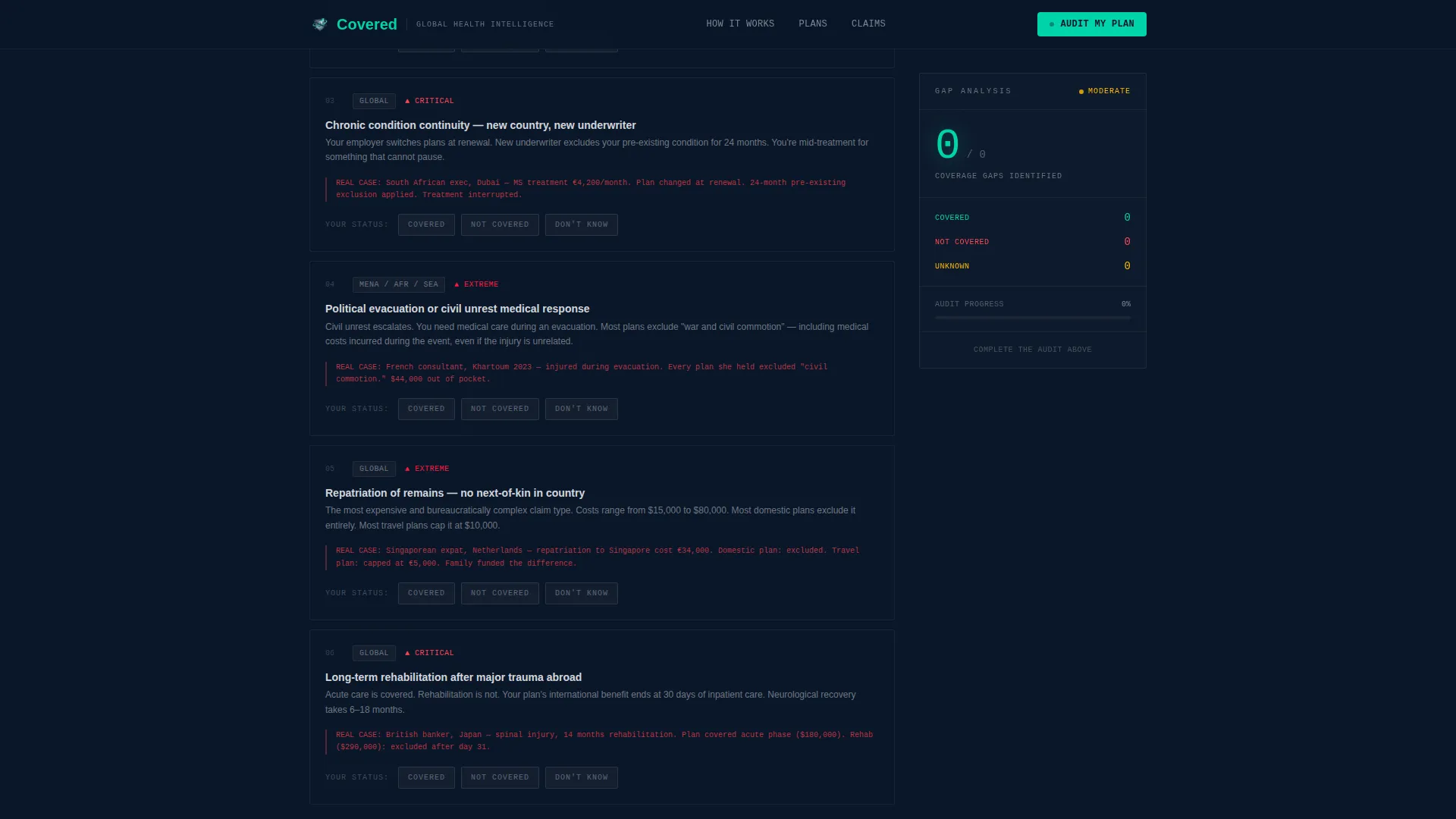Open the Claims menu item
Viewport: 1456px width, 819px height.
coord(868,24)
